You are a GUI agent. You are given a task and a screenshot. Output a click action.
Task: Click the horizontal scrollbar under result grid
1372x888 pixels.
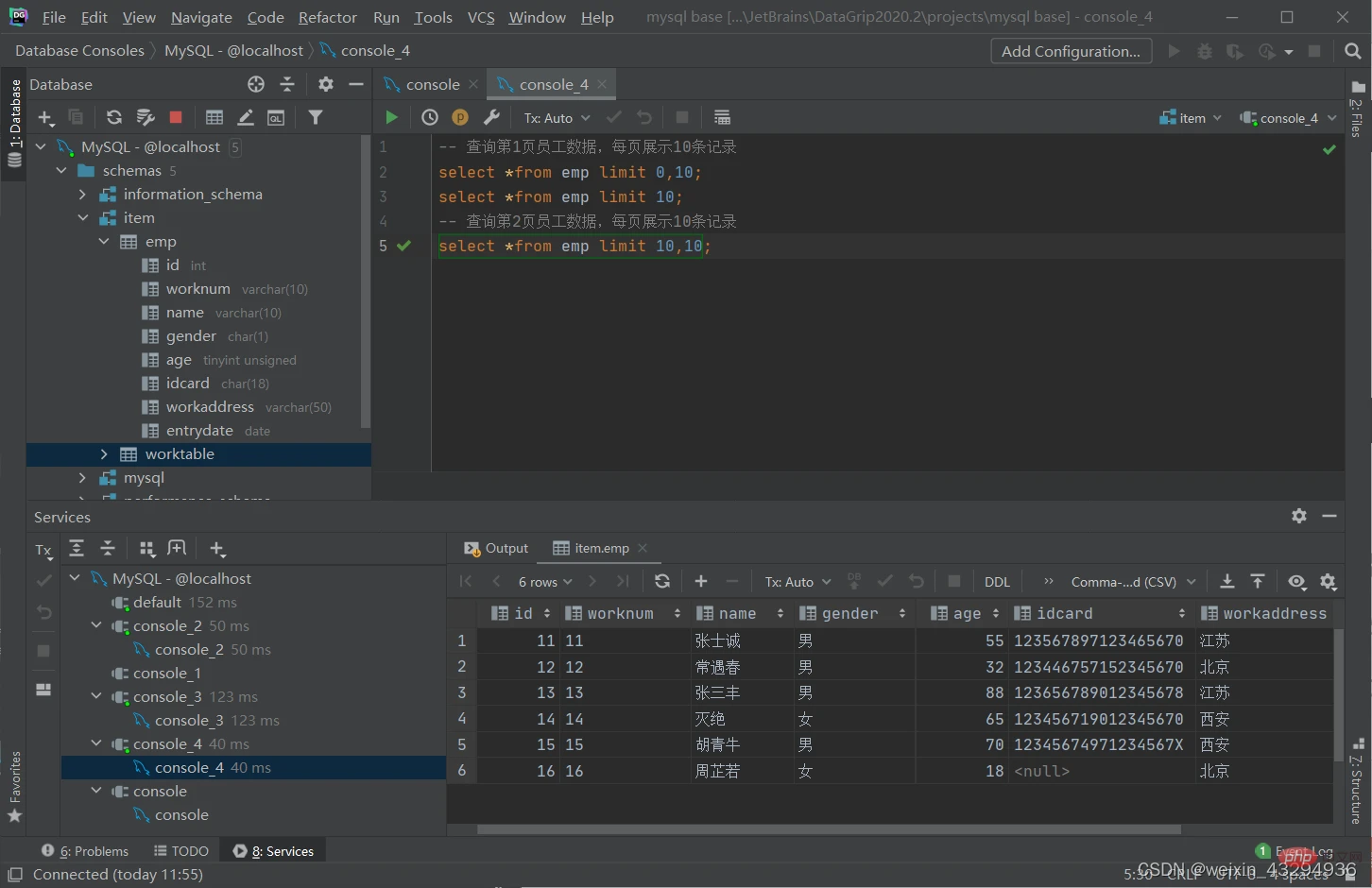(829, 829)
